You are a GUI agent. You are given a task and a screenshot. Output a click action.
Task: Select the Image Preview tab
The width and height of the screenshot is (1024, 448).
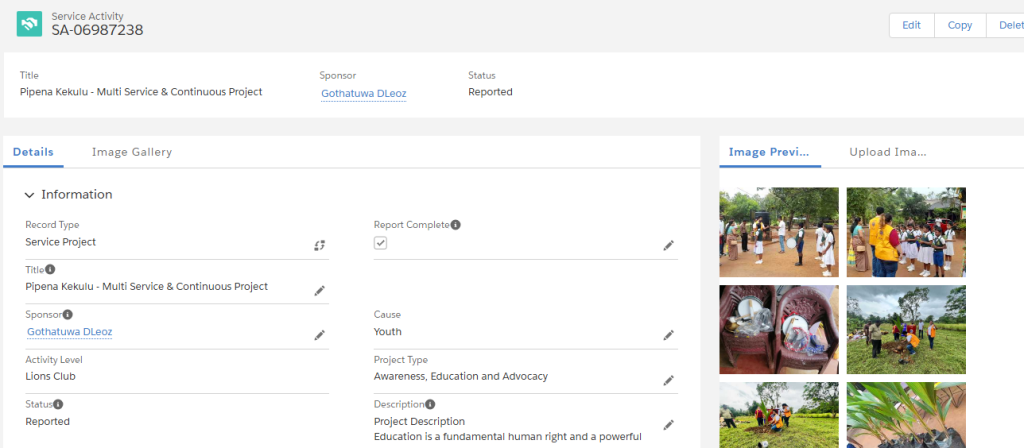click(x=769, y=152)
